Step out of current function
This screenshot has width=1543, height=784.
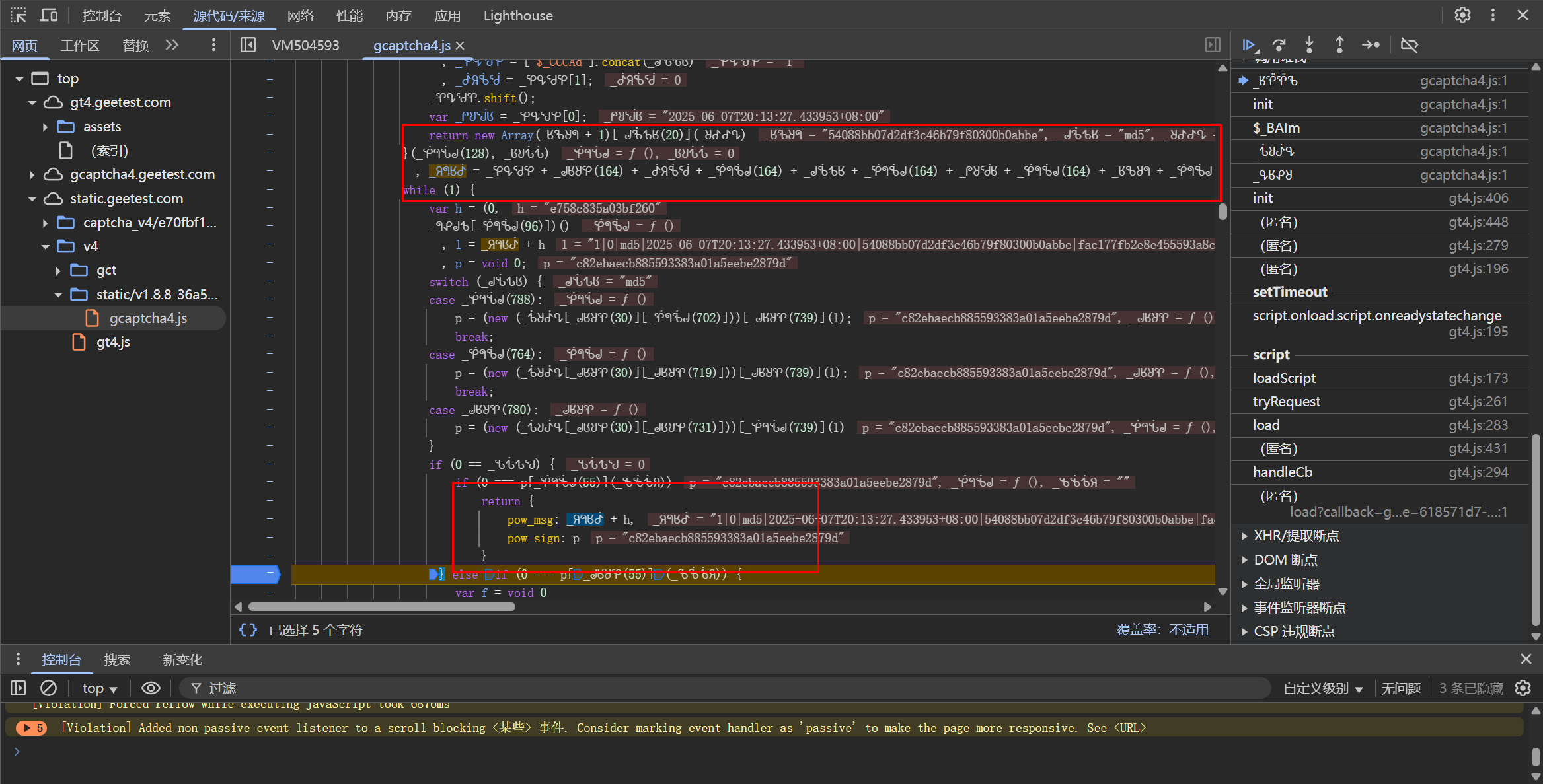1339,45
